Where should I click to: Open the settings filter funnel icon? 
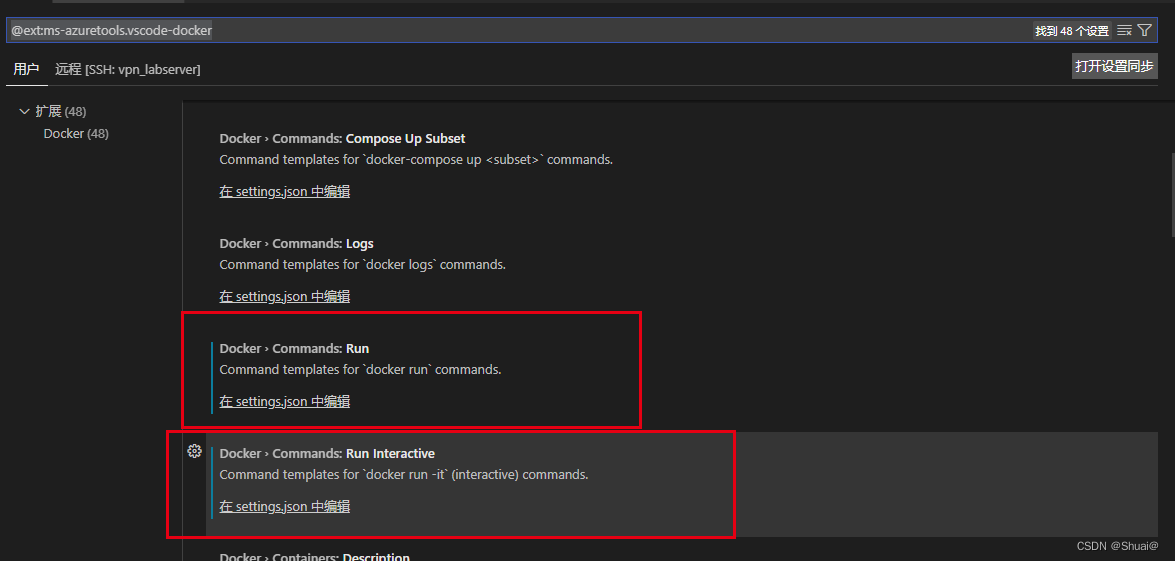(1144, 31)
